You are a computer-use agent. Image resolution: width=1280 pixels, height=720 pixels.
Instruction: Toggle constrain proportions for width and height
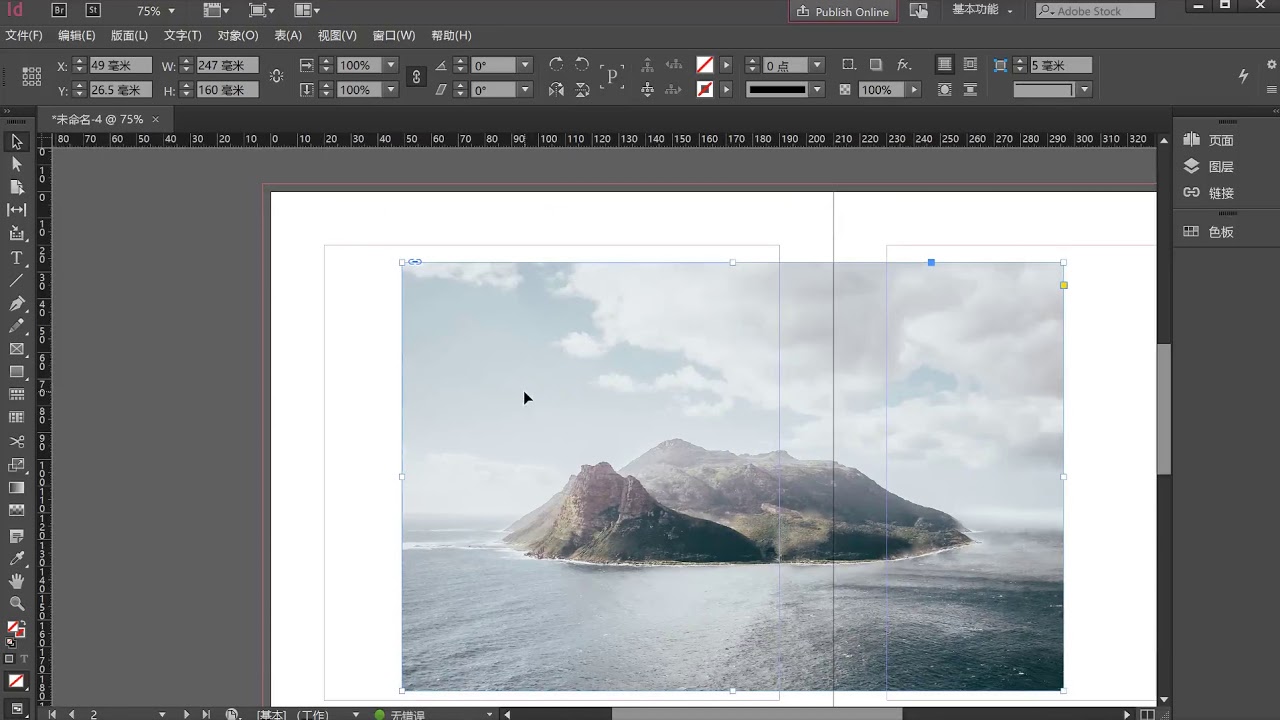pos(277,77)
